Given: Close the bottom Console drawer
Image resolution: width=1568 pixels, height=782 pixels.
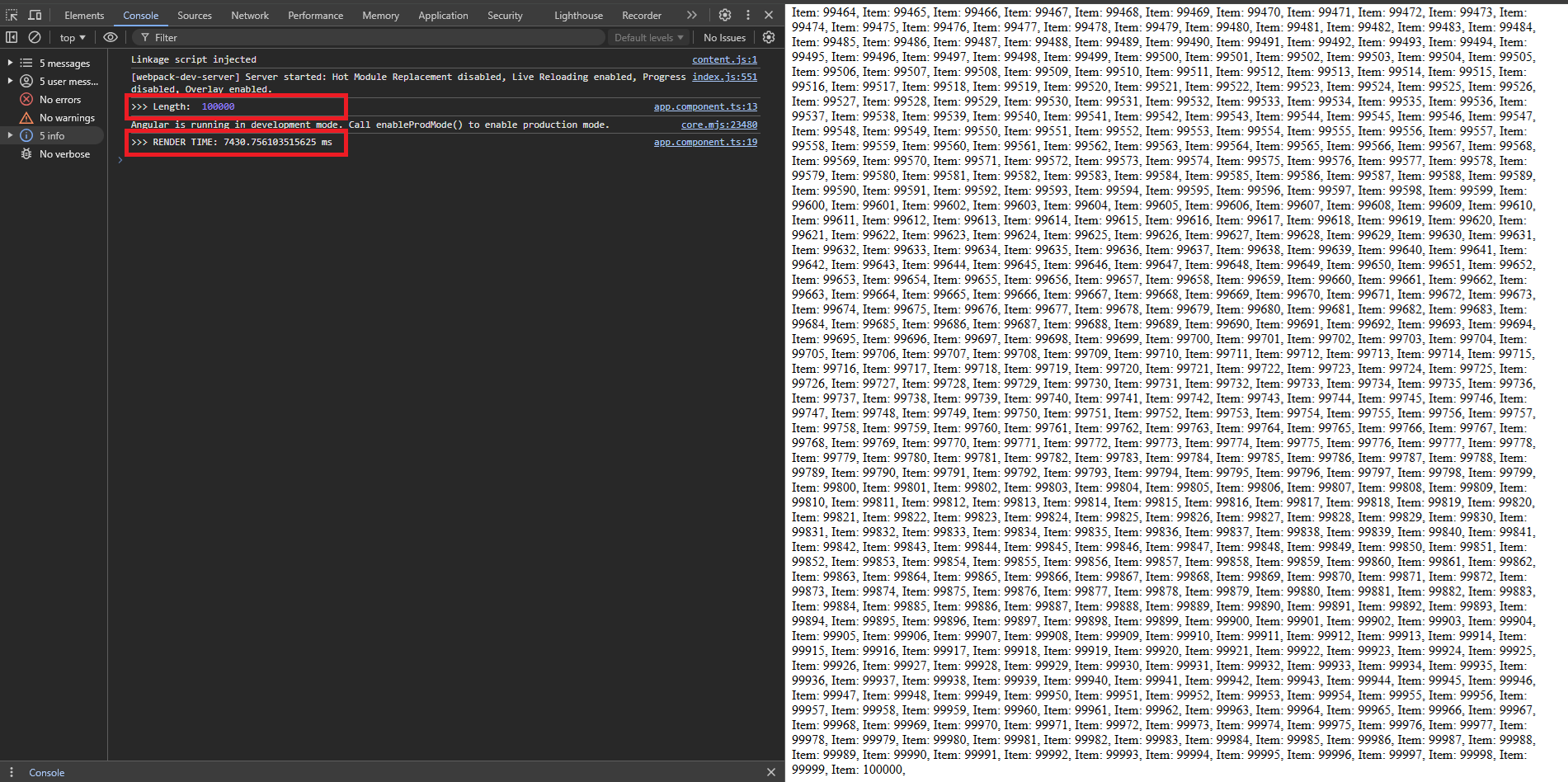Looking at the screenshot, I should 771,772.
